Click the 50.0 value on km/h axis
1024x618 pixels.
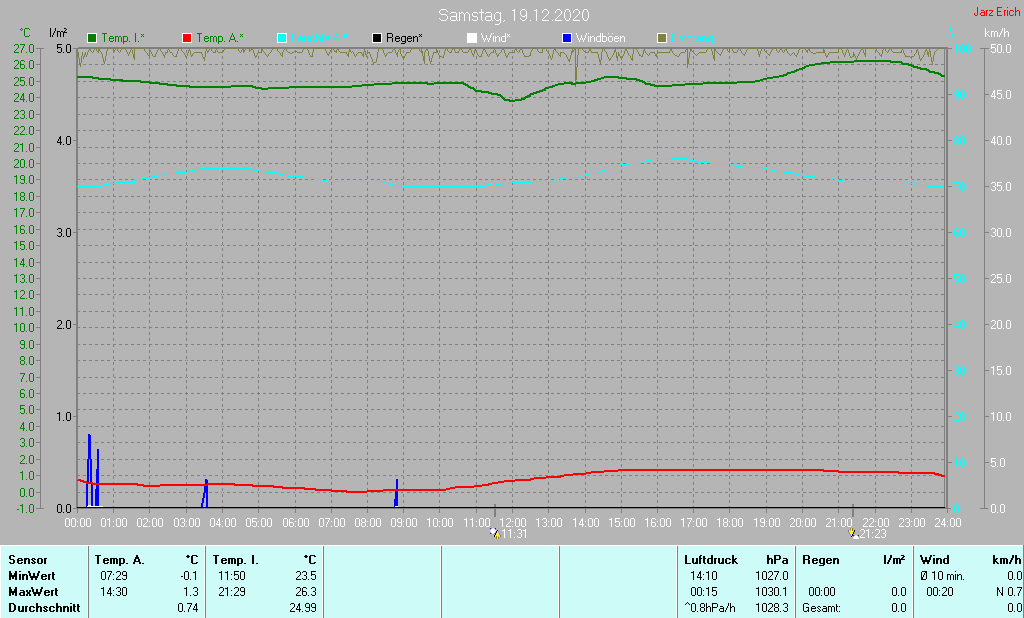pyautogui.click(x=1000, y=48)
